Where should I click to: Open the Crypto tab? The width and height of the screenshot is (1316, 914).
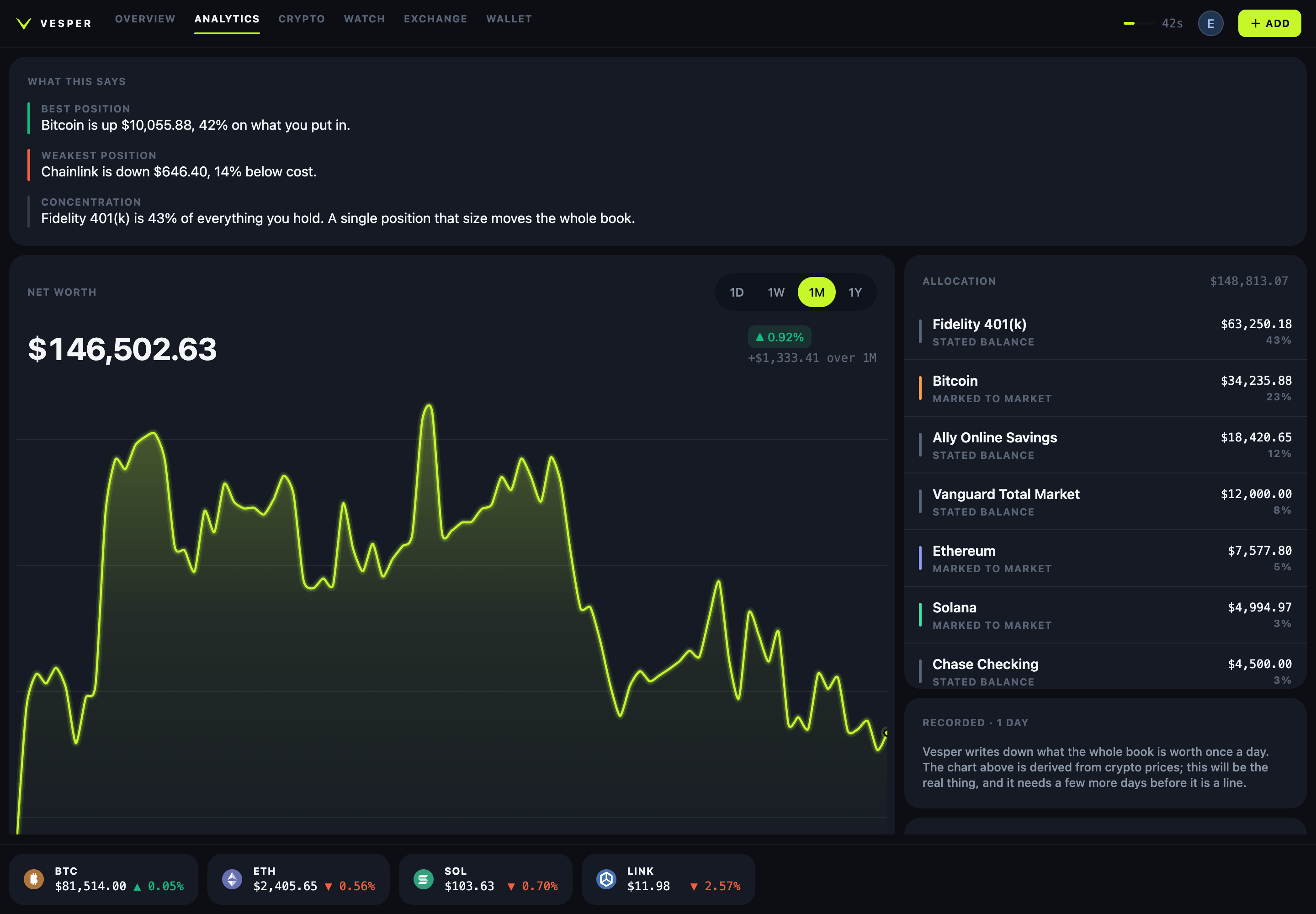[x=301, y=19]
